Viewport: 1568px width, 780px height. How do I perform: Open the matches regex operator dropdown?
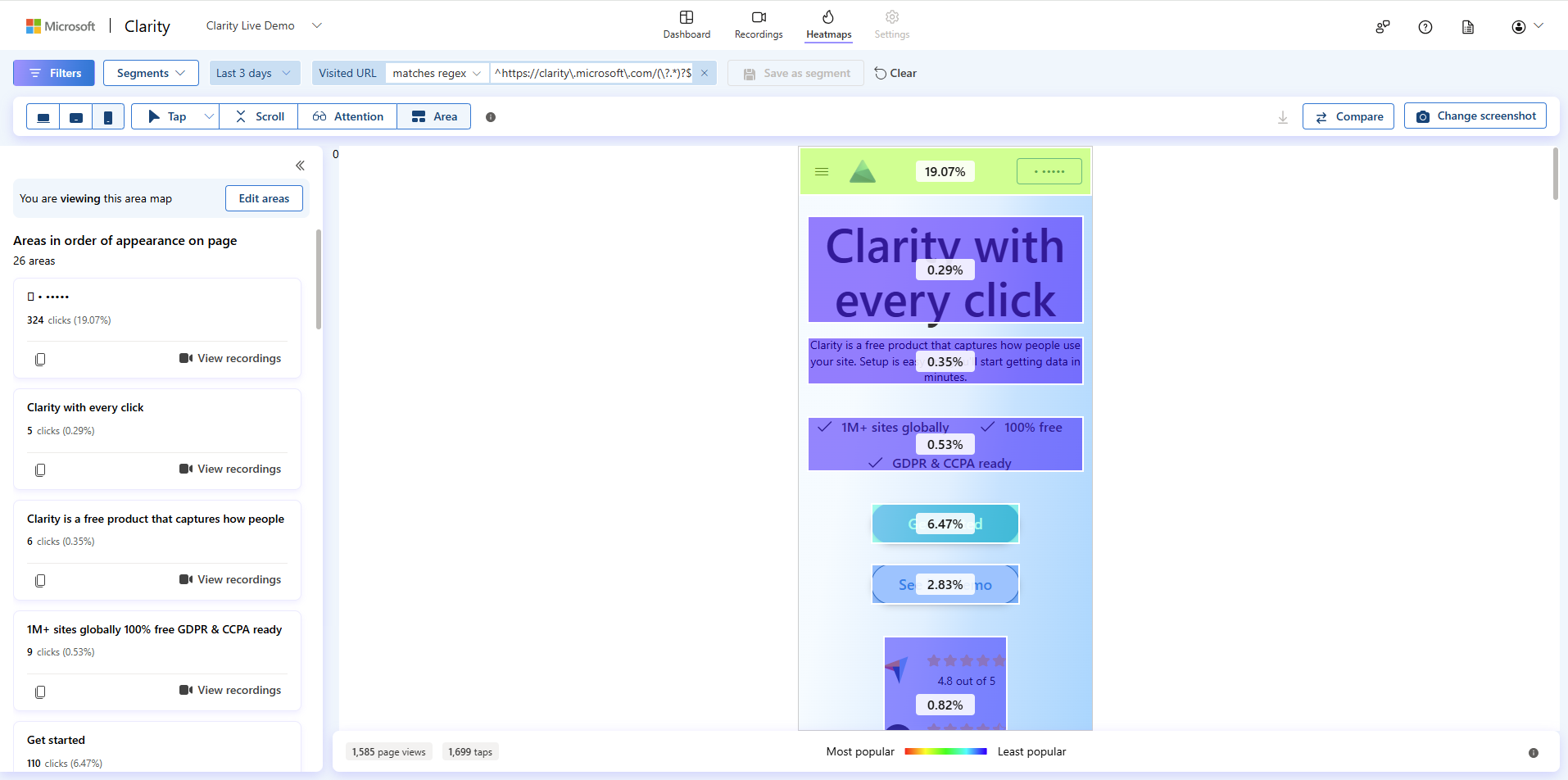click(437, 73)
